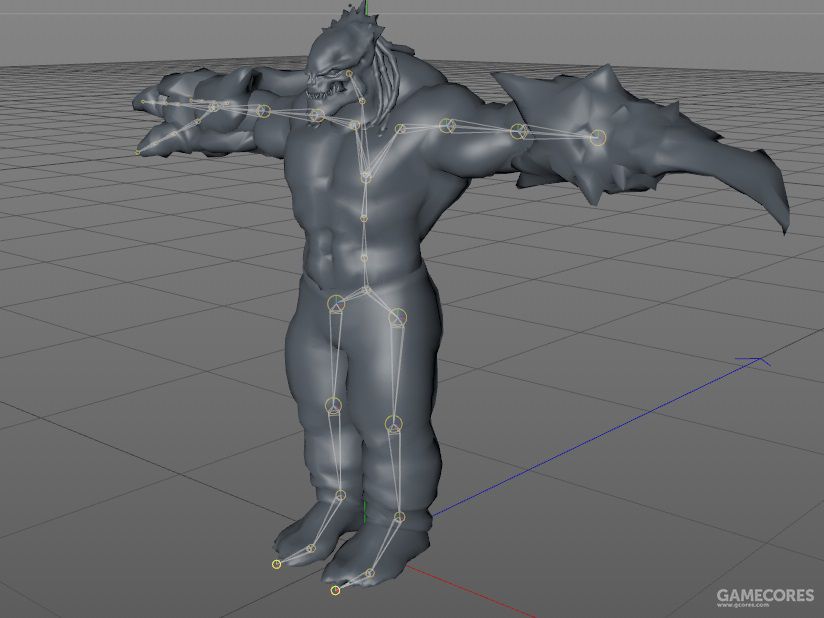Select the elbow joint of the clawed arm

coord(264,111)
